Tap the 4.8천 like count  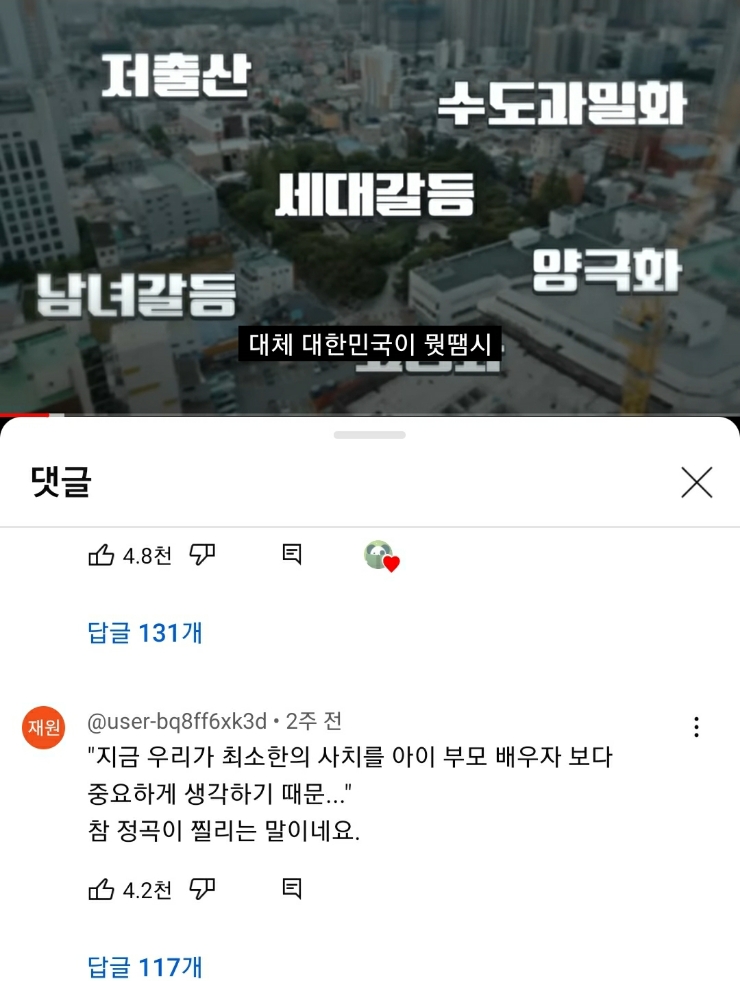click(147, 556)
